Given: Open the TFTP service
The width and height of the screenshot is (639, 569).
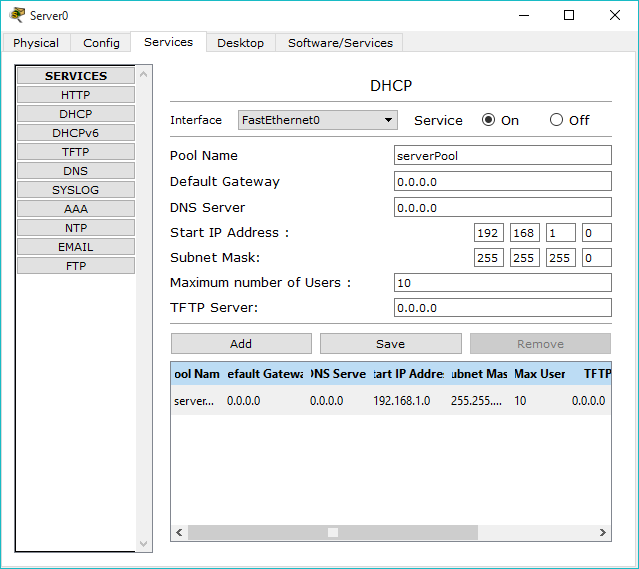Looking at the screenshot, I should click(76, 152).
